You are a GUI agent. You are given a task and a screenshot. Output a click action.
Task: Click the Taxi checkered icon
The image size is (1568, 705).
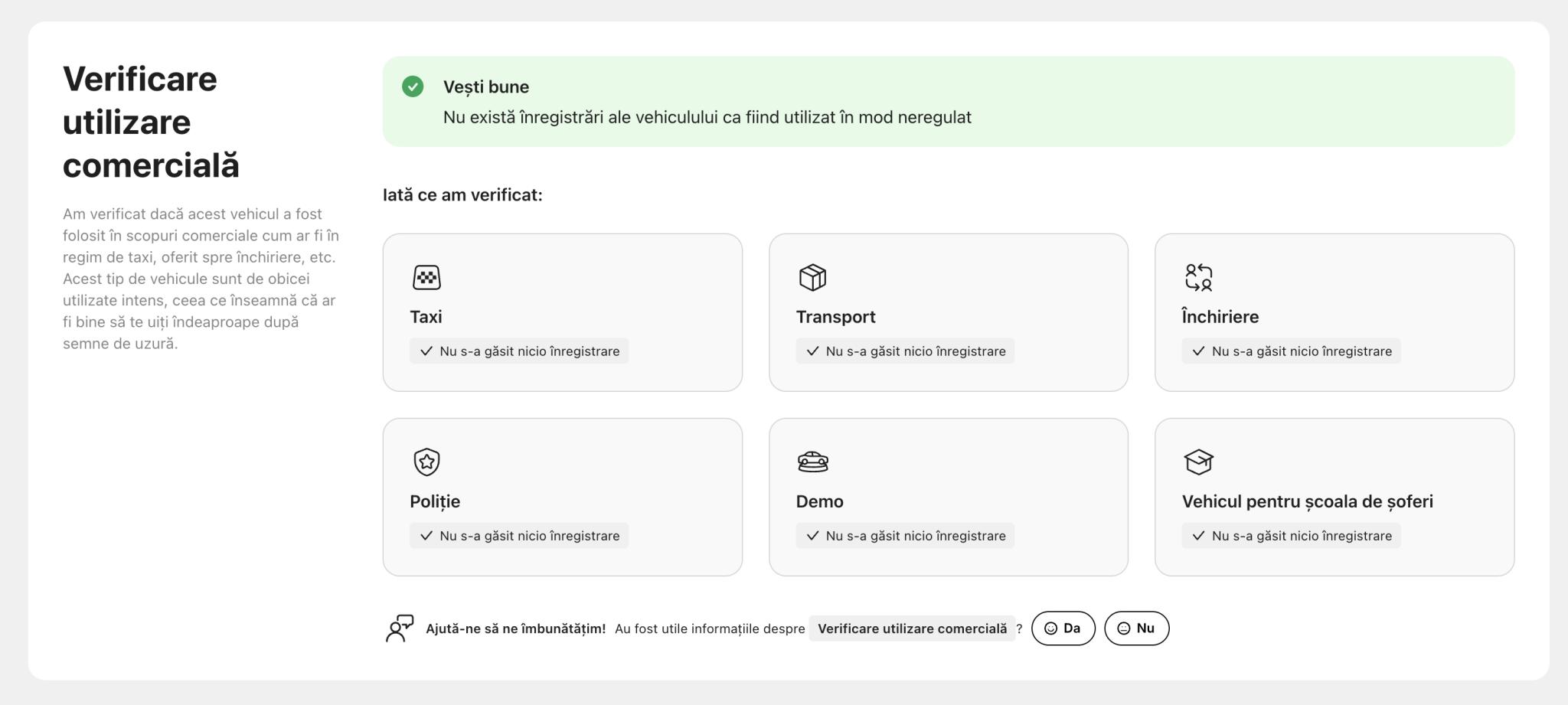pos(426,277)
